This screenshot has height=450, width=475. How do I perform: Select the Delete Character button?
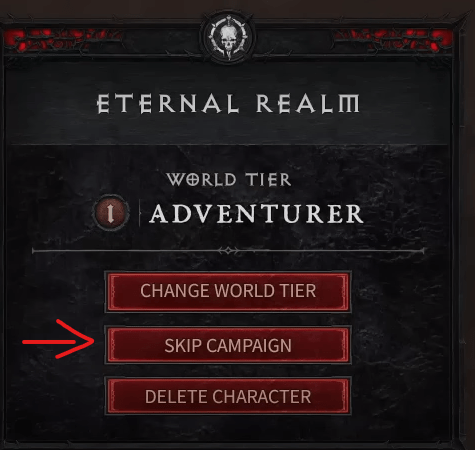coord(228,396)
